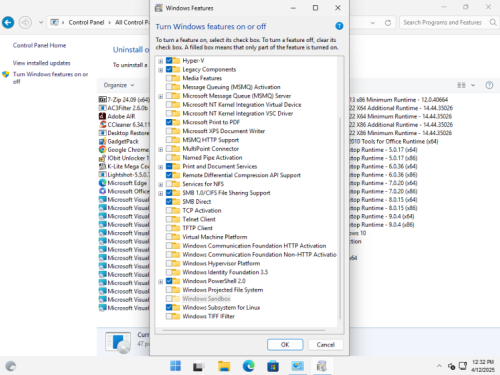Click the help icon in Windows Features
Viewport: 500px width, 375px height.
(x=339, y=26)
